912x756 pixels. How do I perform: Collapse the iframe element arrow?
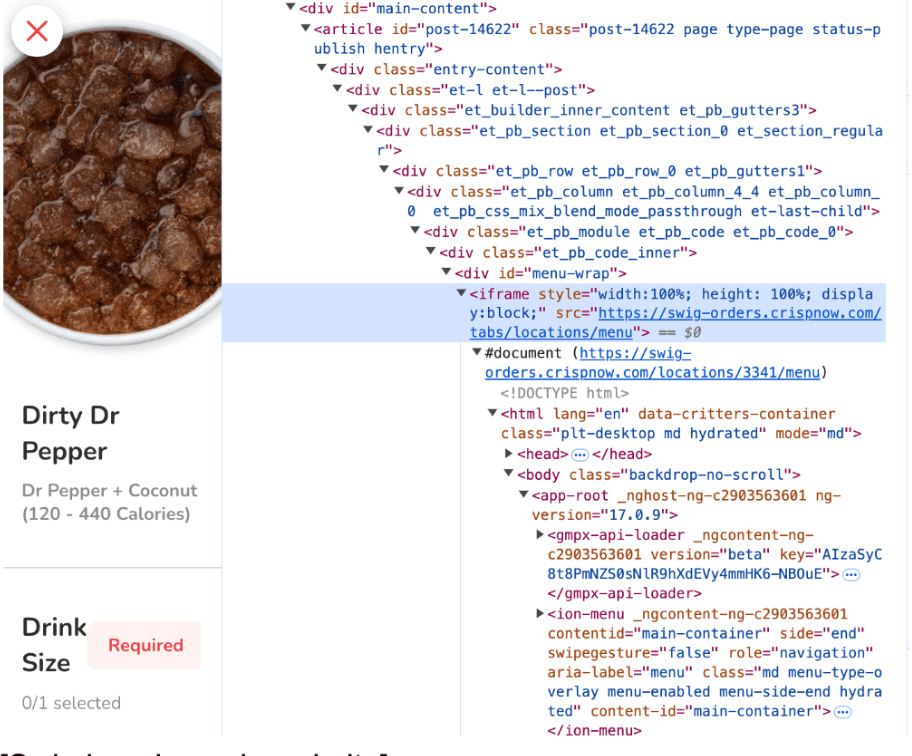pyautogui.click(x=461, y=294)
